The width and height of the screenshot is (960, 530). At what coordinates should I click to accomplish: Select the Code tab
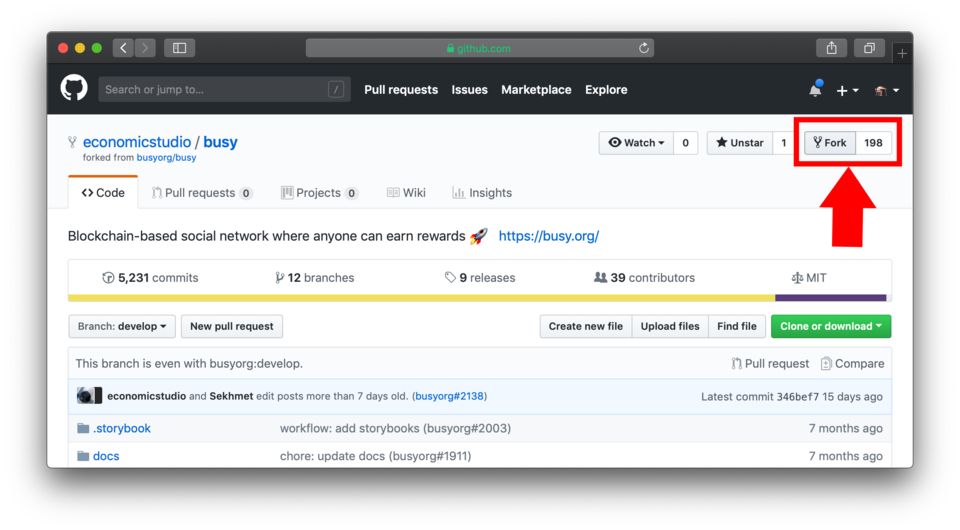click(x=103, y=193)
